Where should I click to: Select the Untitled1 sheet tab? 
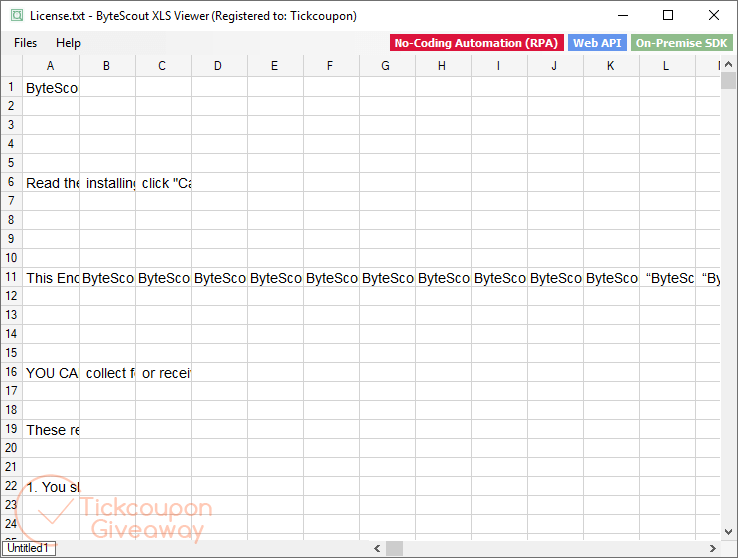point(28,548)
